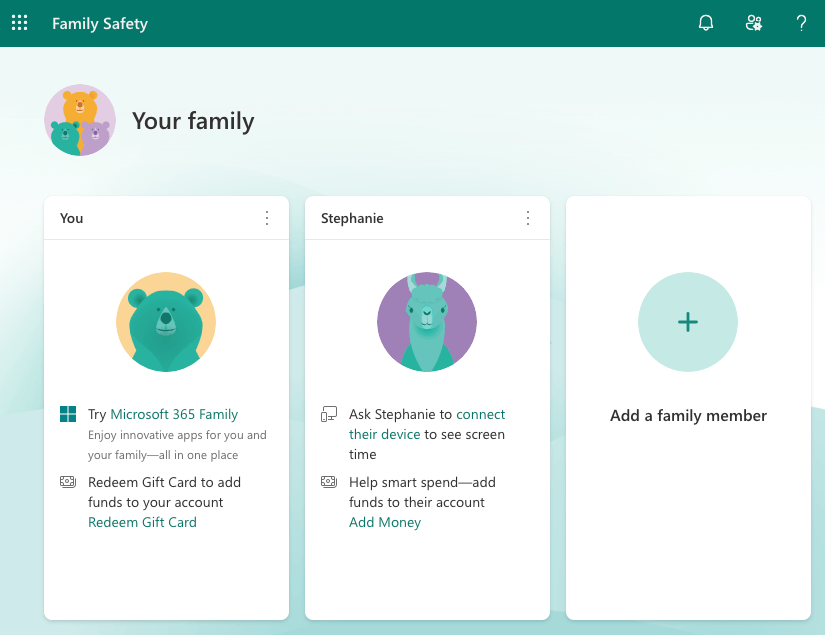Open the app launcher grid icon
Image resolution: width=825 pixels, height=635 pixels.
point(19,22)
